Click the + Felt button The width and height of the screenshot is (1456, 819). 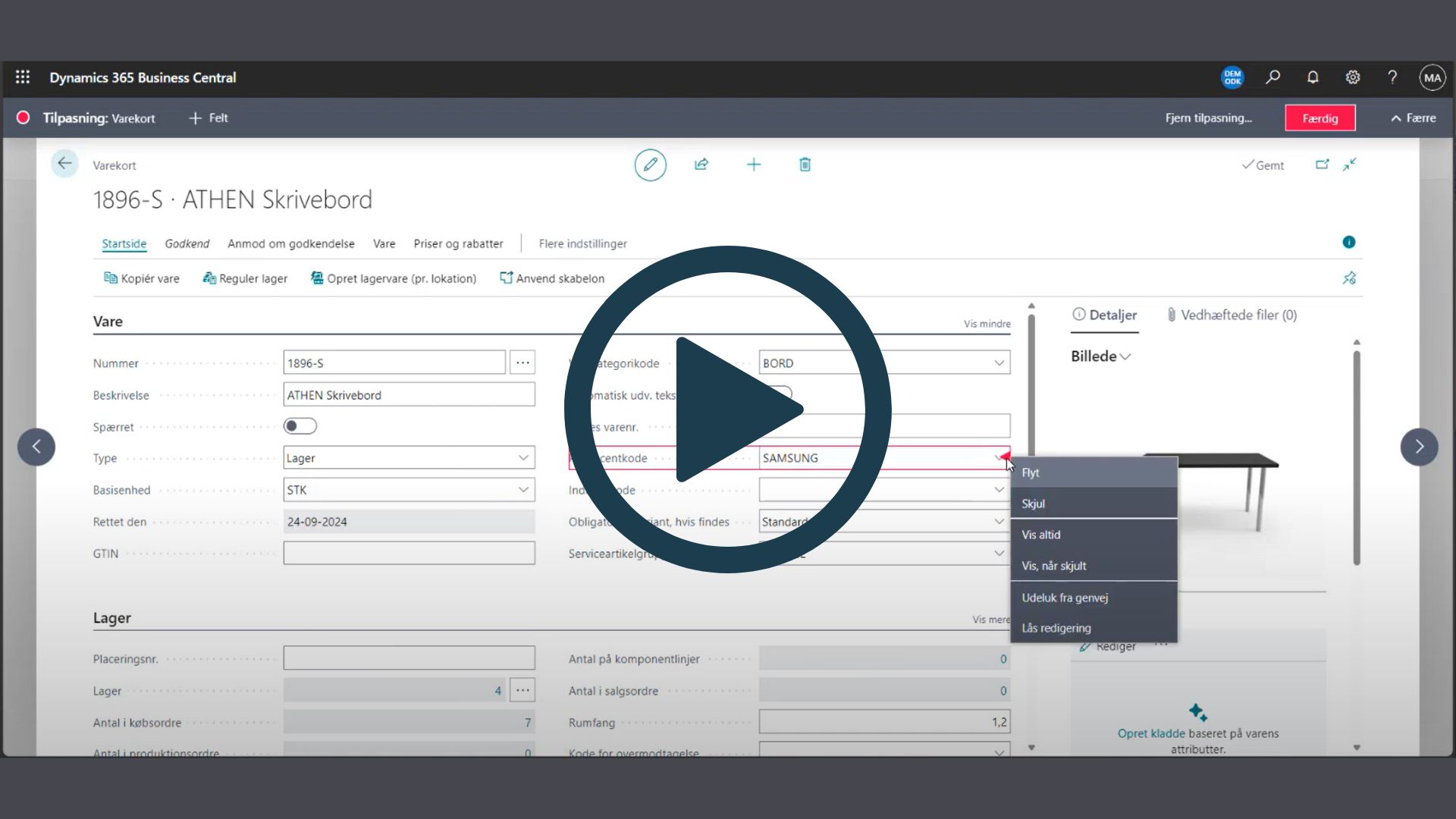(209, 118)
